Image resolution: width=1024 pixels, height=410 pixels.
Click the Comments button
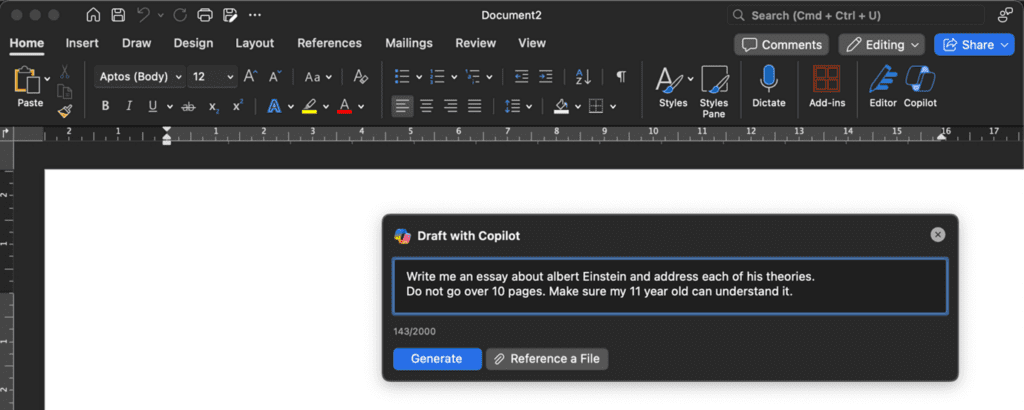point(782,44)
